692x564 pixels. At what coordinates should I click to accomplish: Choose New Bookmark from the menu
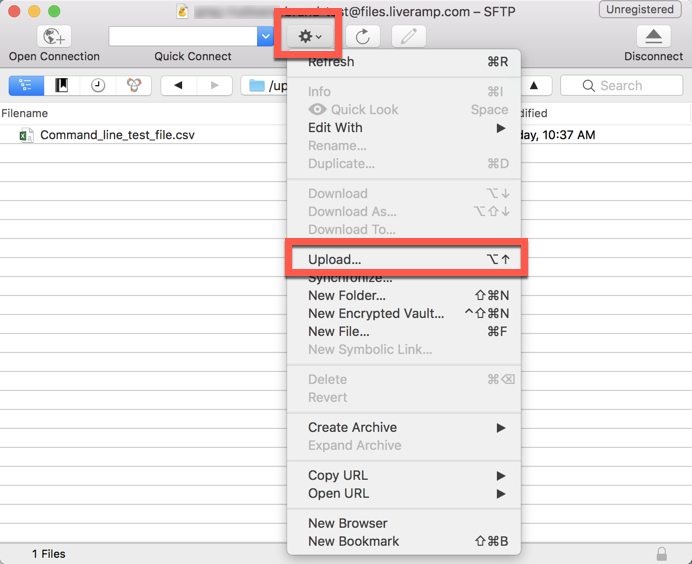coord(404,541)
